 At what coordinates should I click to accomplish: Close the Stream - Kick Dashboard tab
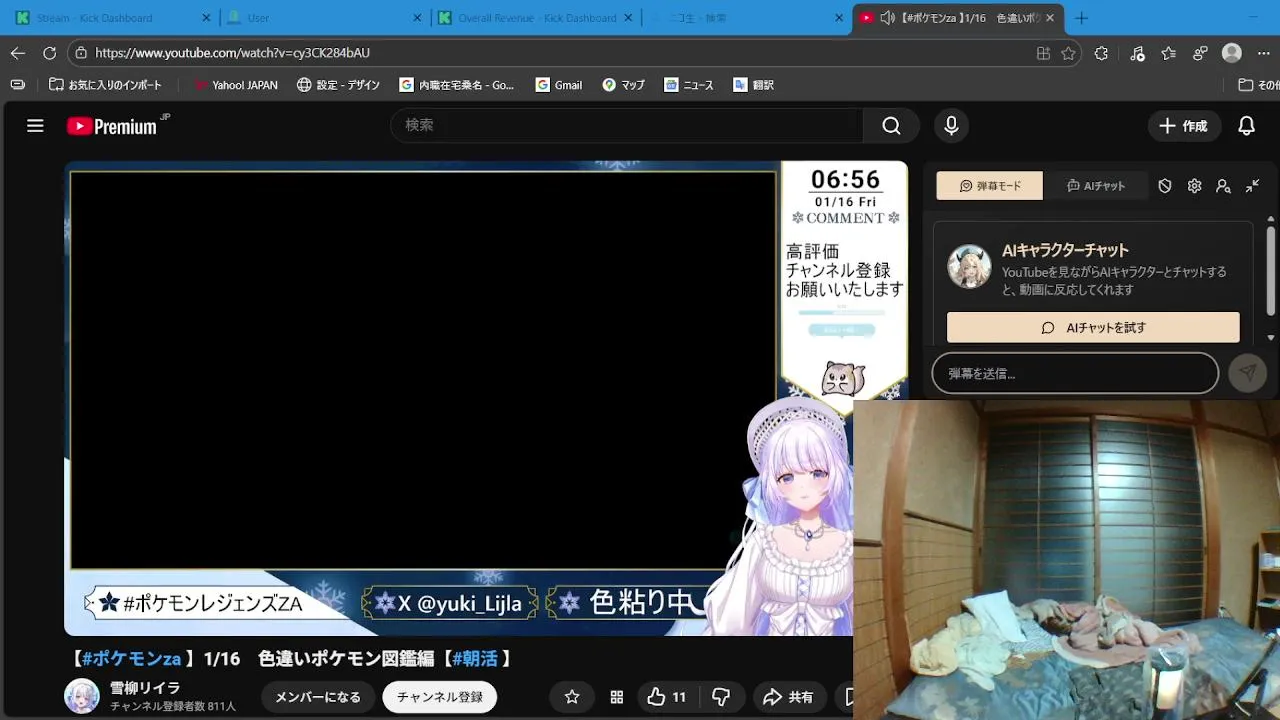coord(206,18)
